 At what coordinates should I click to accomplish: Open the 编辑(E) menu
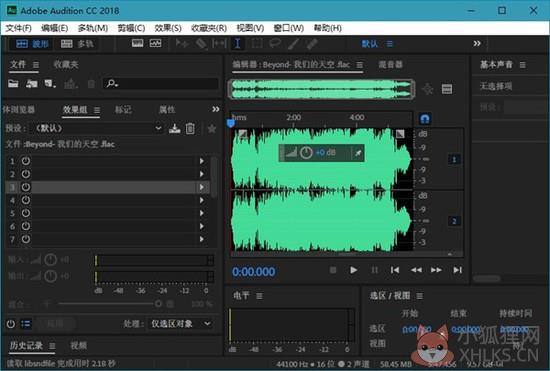54,28
